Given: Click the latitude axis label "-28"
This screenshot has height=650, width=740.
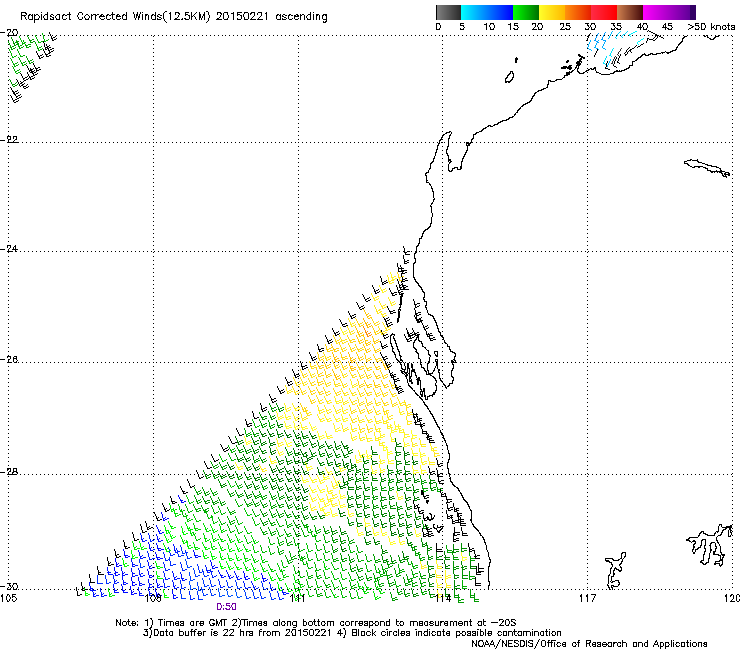Looking at the screenshot, I should 9,472.
